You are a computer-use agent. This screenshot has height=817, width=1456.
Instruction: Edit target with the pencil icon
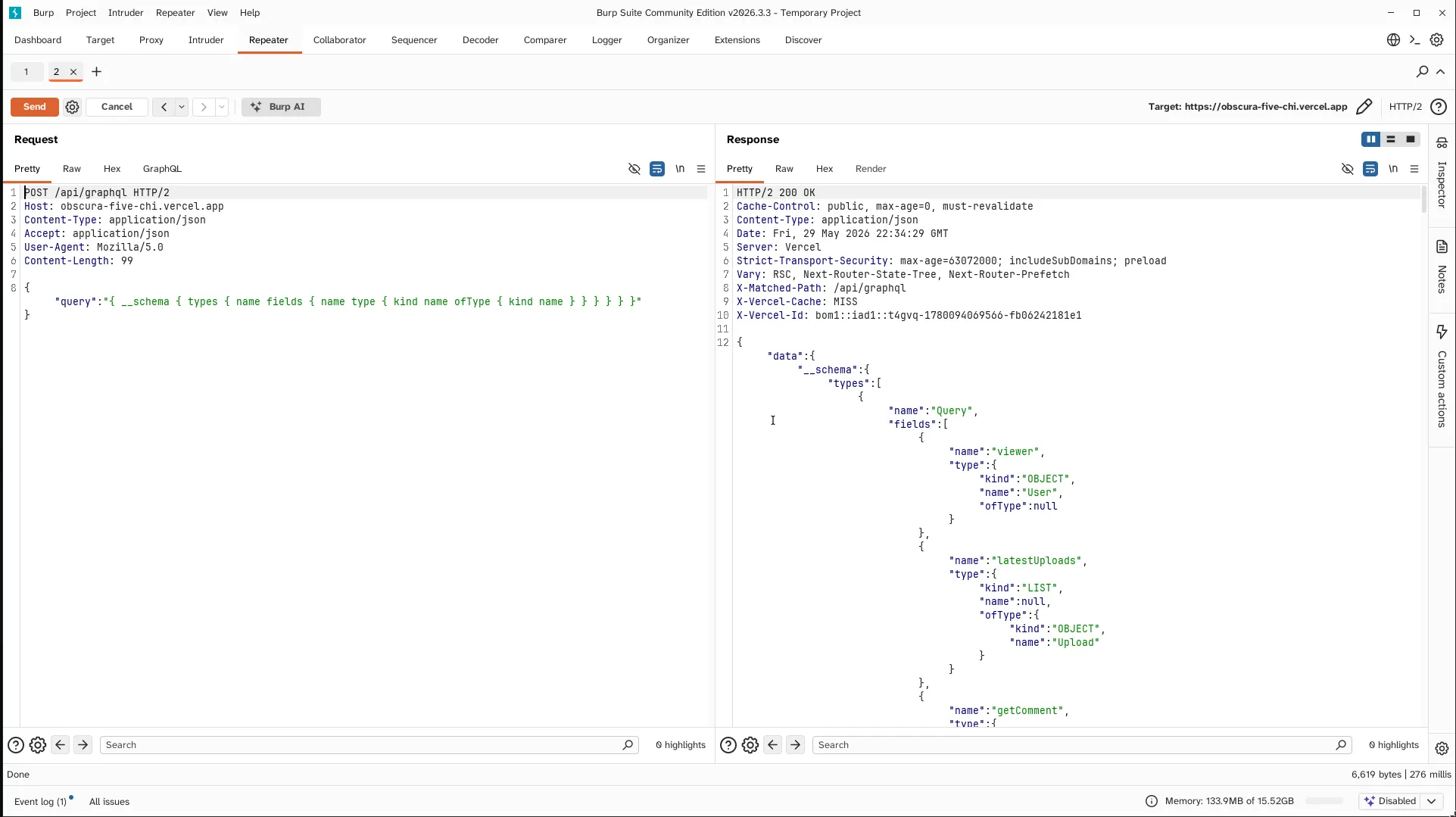1364,107
